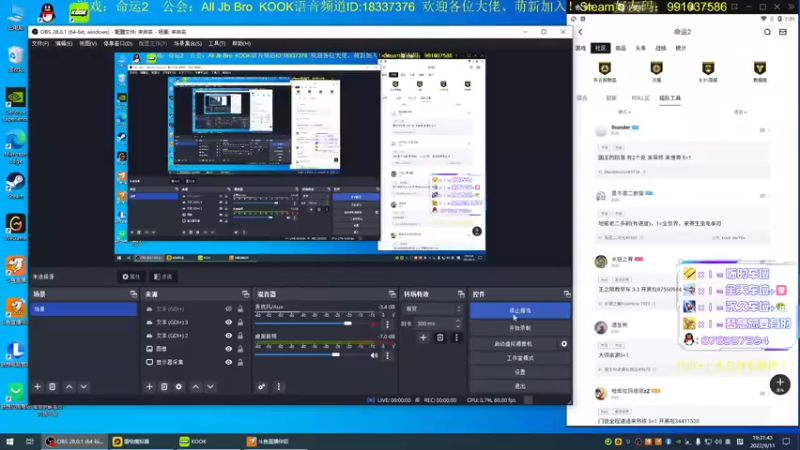Mute 桌面音频 speaker icon
The width and height of the screenshot is (800, 450).
pos(374,355)
